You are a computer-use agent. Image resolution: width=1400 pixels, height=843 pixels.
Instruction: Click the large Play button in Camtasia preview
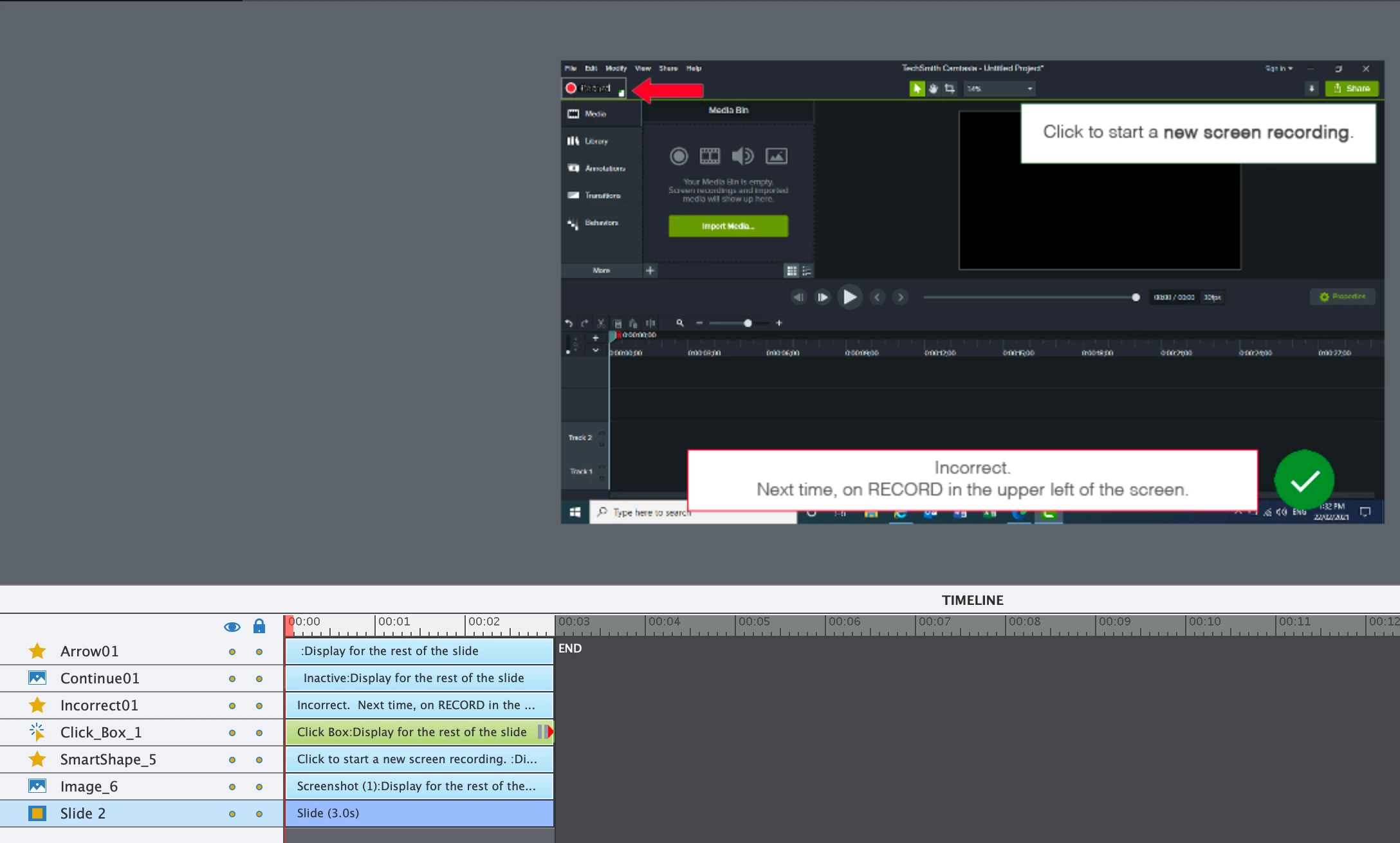click(x=849, y=297)
